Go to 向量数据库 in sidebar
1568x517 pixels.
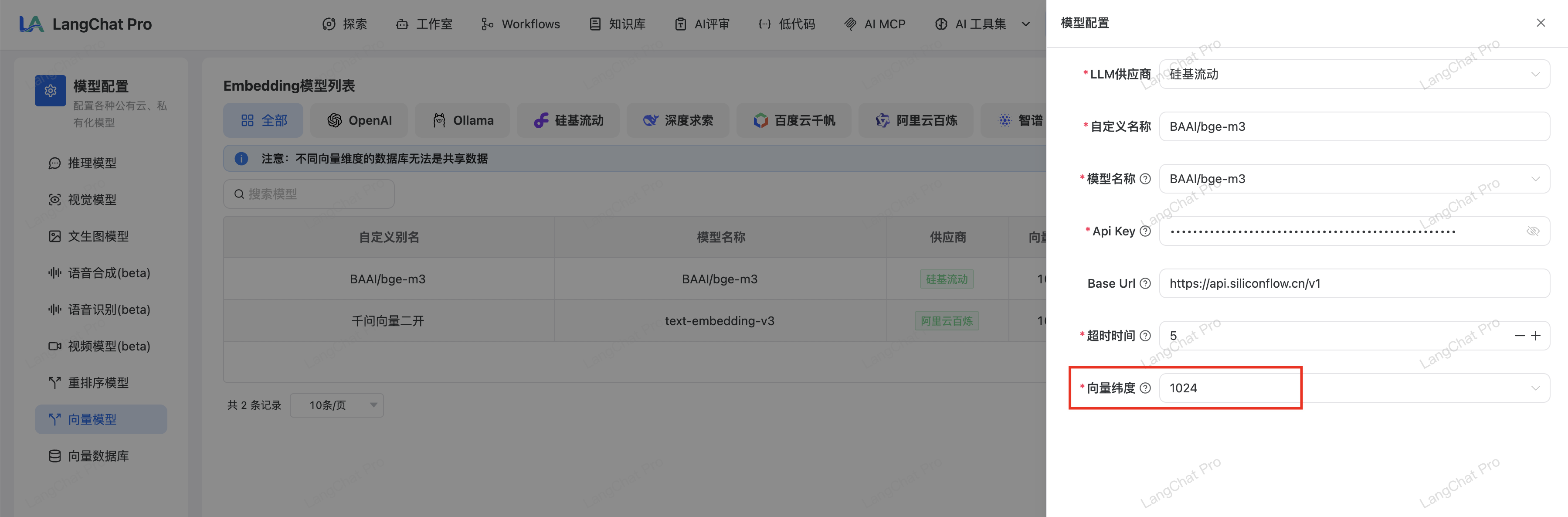pos(98,456)
